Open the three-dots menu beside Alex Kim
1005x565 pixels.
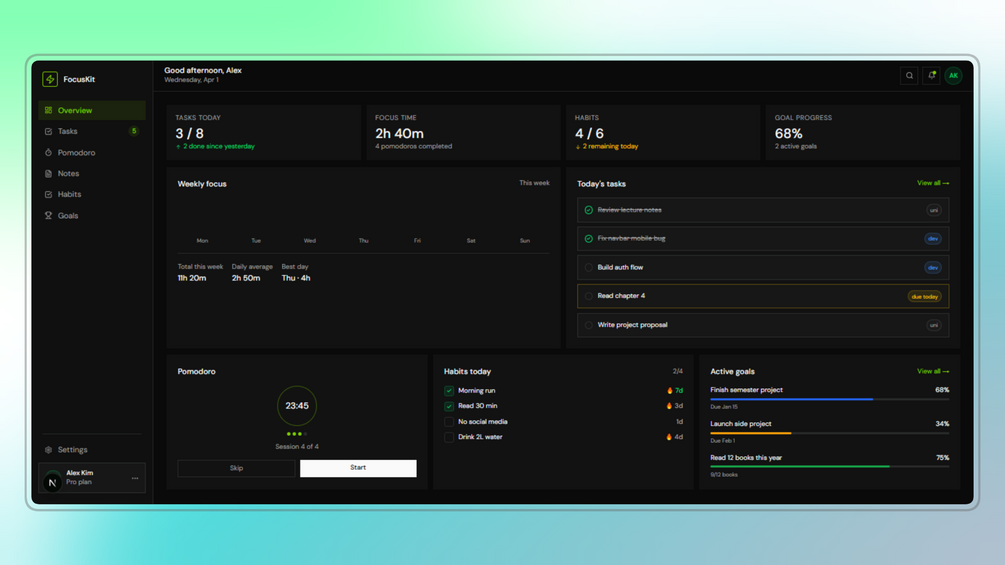point(135,478)
